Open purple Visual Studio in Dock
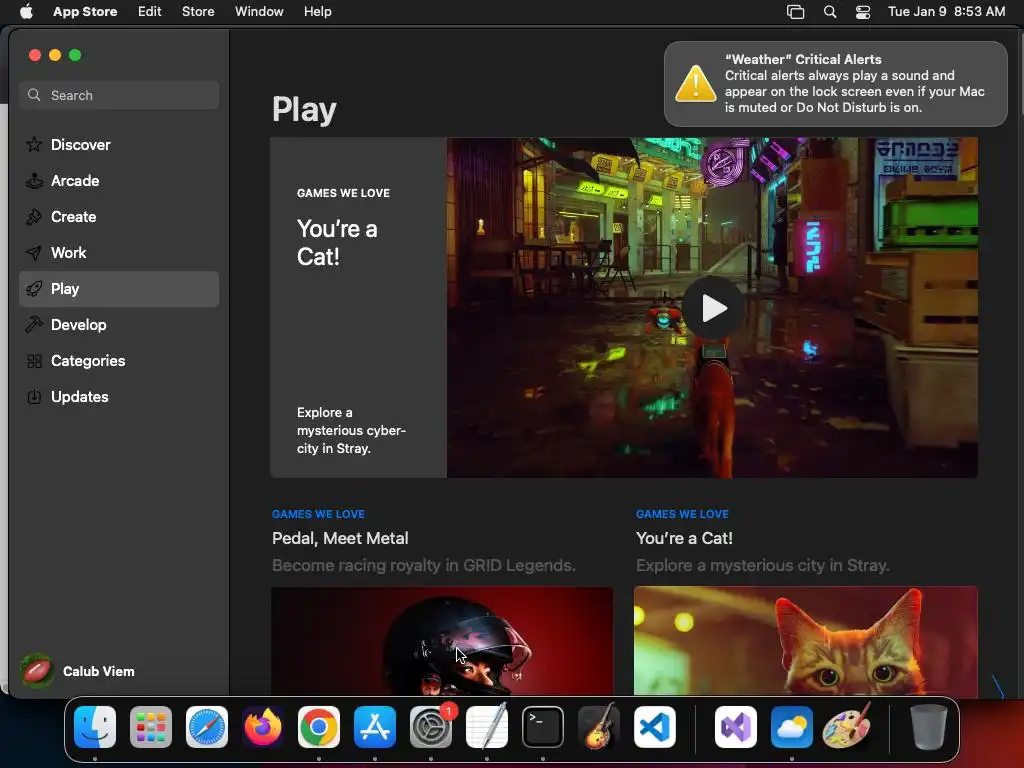Viewport: 1024px width, 768px height. click(736, 727)
